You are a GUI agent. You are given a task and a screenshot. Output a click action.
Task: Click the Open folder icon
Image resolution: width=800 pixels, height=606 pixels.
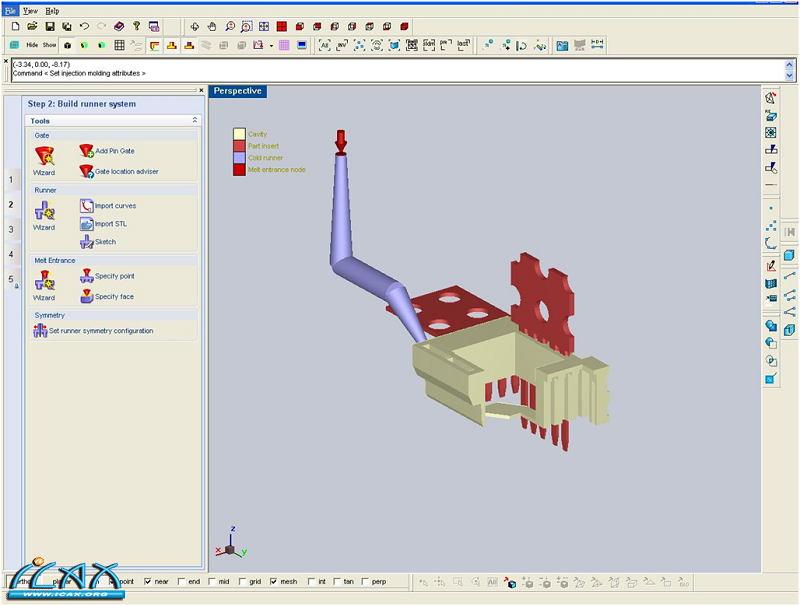click(x=32, y=26)
